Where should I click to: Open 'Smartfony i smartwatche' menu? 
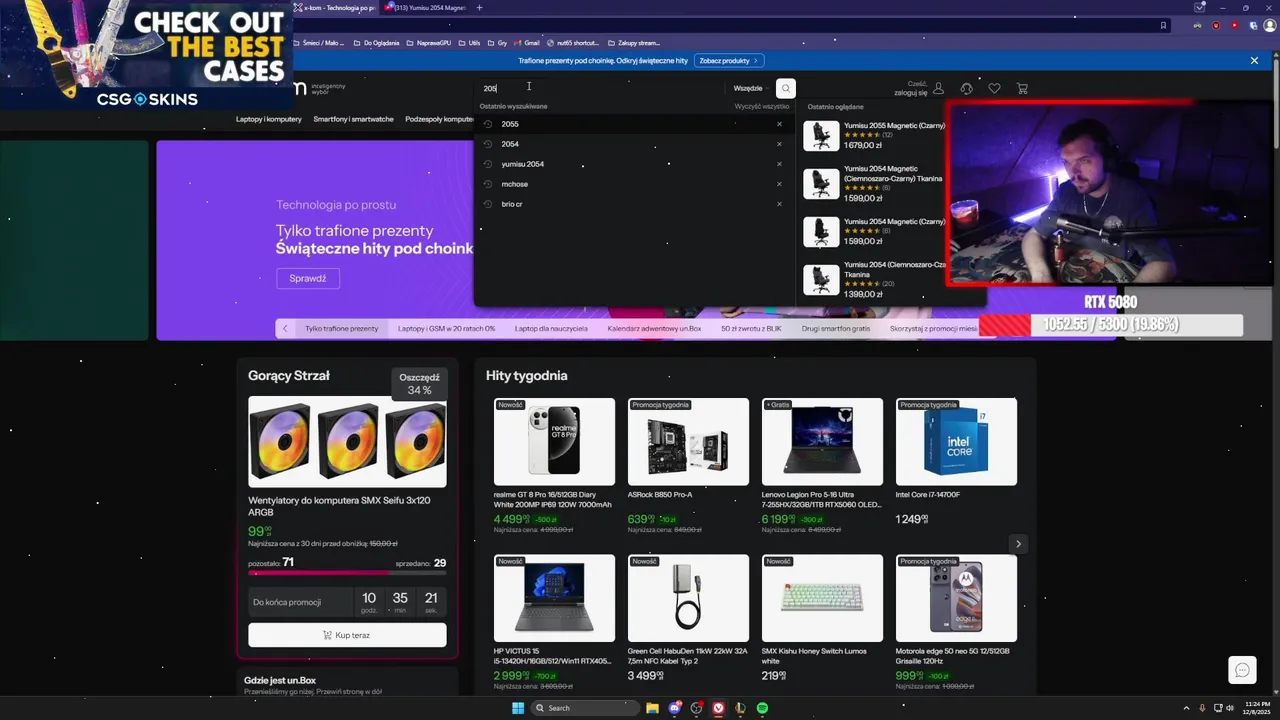click(353, 119)
